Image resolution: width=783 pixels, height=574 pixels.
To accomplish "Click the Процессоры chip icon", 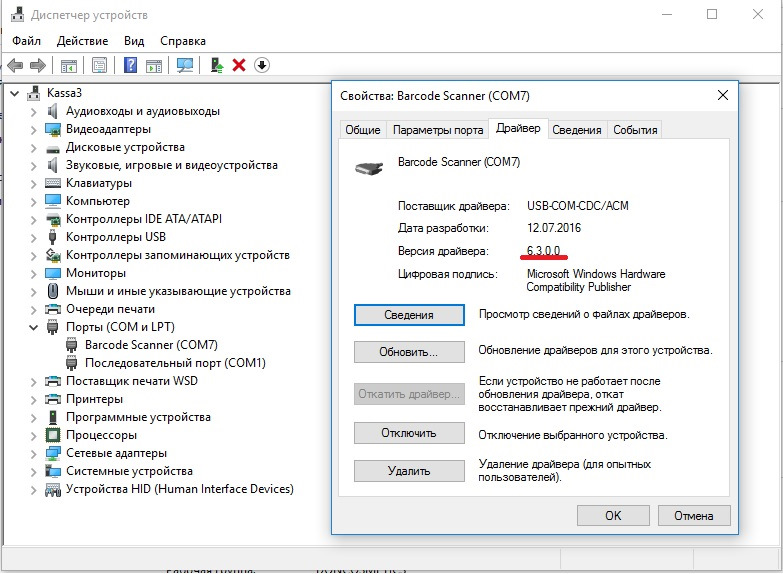I will click(53, 435).
